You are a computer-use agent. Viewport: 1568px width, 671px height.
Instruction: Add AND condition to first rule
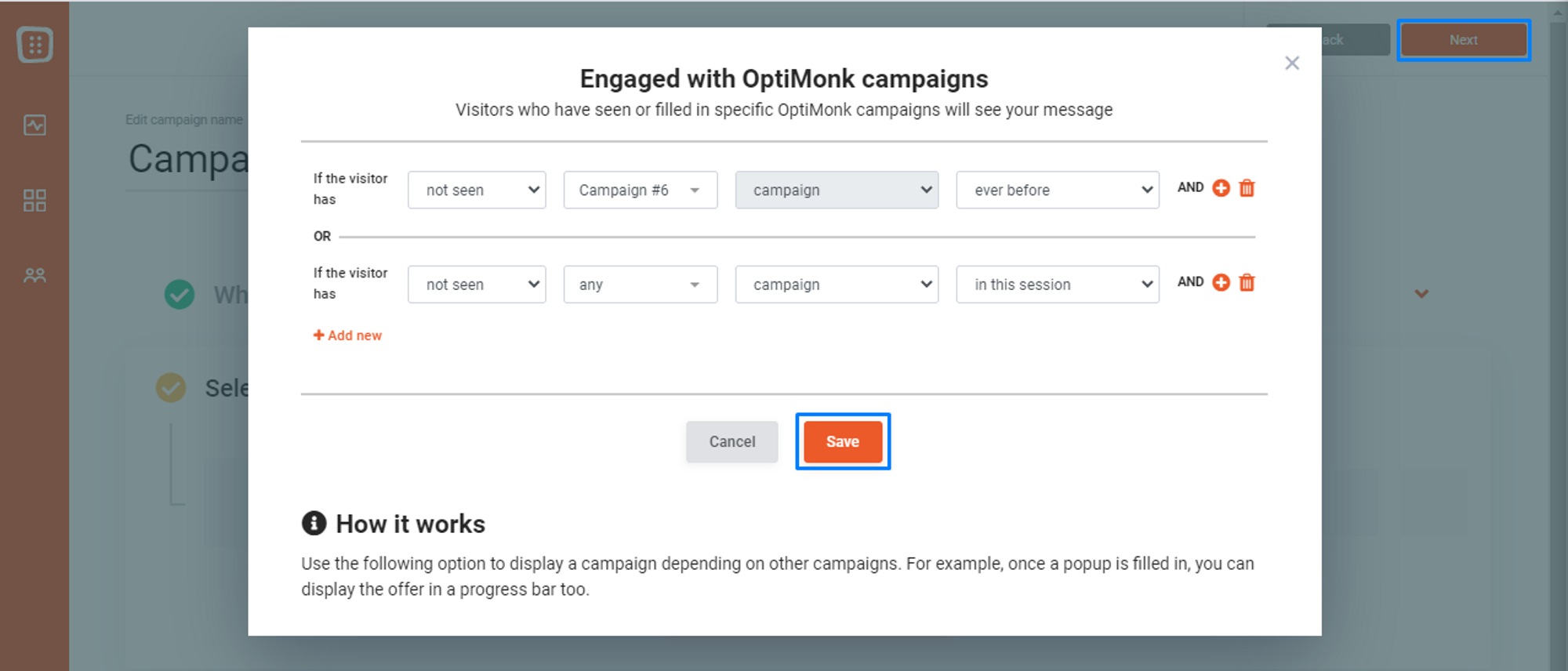click(x=1221, y=188)
